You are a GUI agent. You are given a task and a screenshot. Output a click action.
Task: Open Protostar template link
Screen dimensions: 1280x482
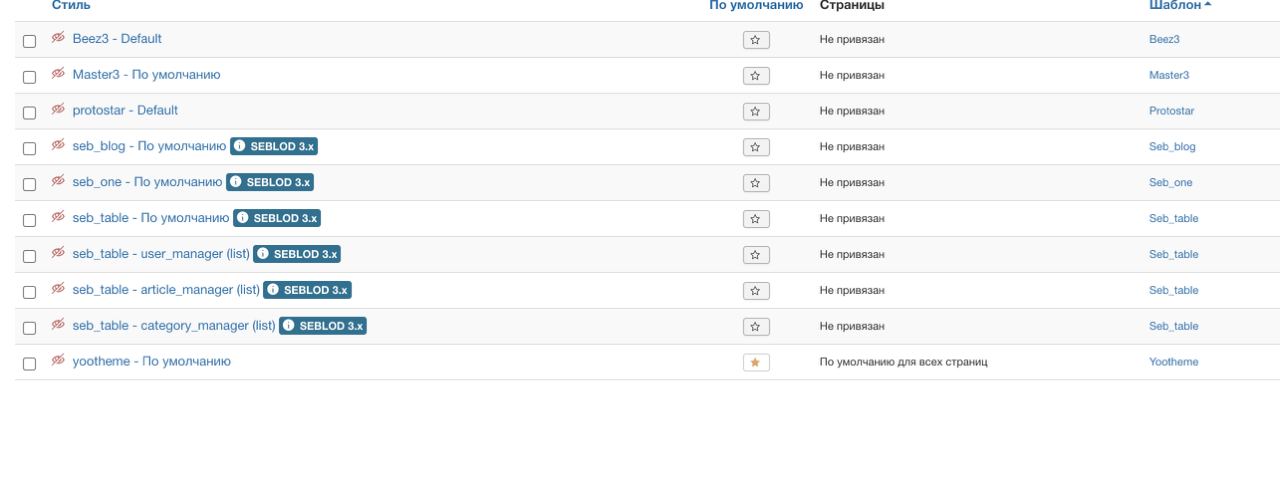click(x=1172, y=111)
